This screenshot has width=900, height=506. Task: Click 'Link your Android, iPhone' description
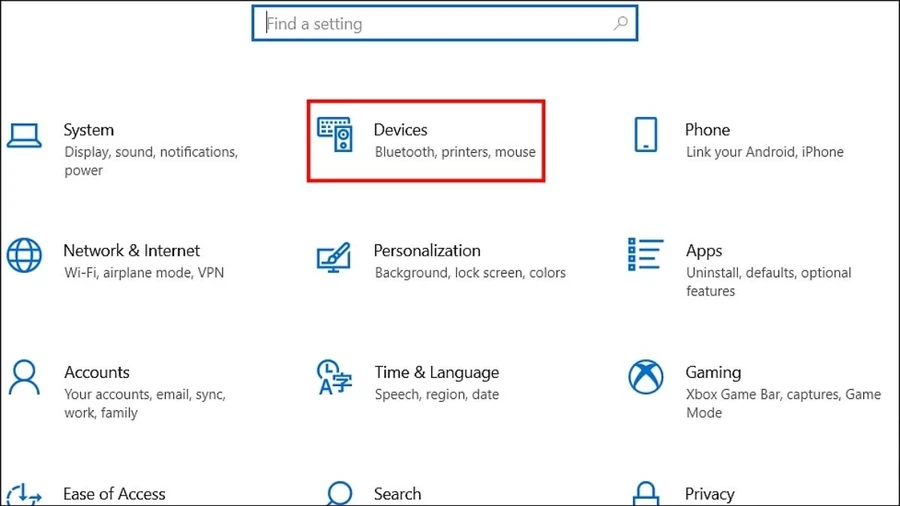(x=765, y=152)
